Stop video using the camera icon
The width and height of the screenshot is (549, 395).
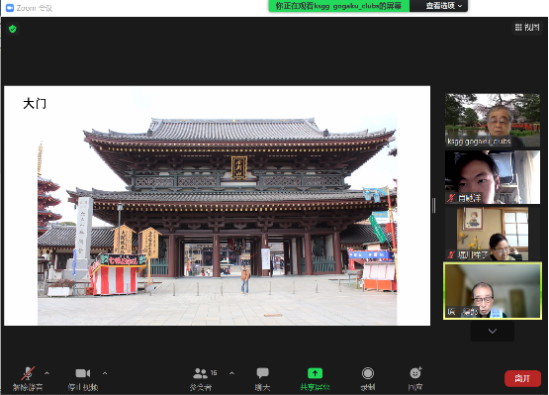click(83, 378)
